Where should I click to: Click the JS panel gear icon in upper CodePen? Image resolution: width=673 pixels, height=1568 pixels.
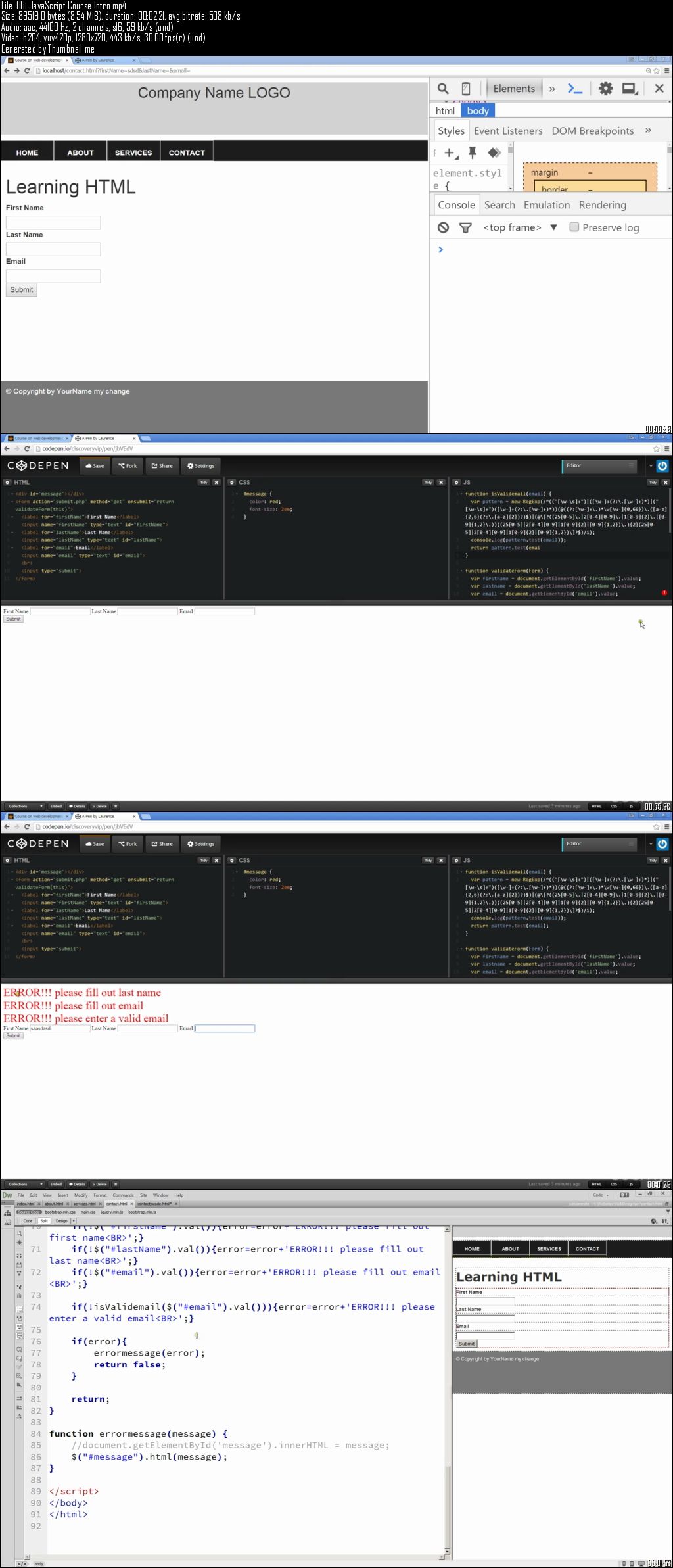[457, 482]
